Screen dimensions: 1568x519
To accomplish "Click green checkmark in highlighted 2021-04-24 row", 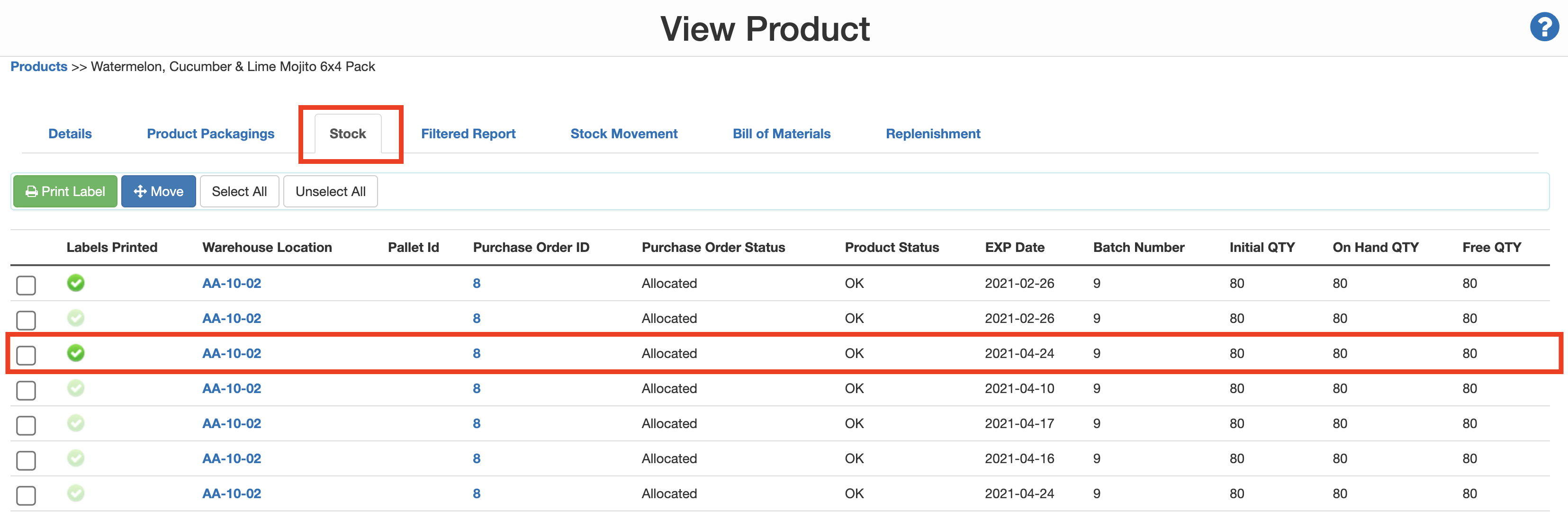I will [75, 353].
